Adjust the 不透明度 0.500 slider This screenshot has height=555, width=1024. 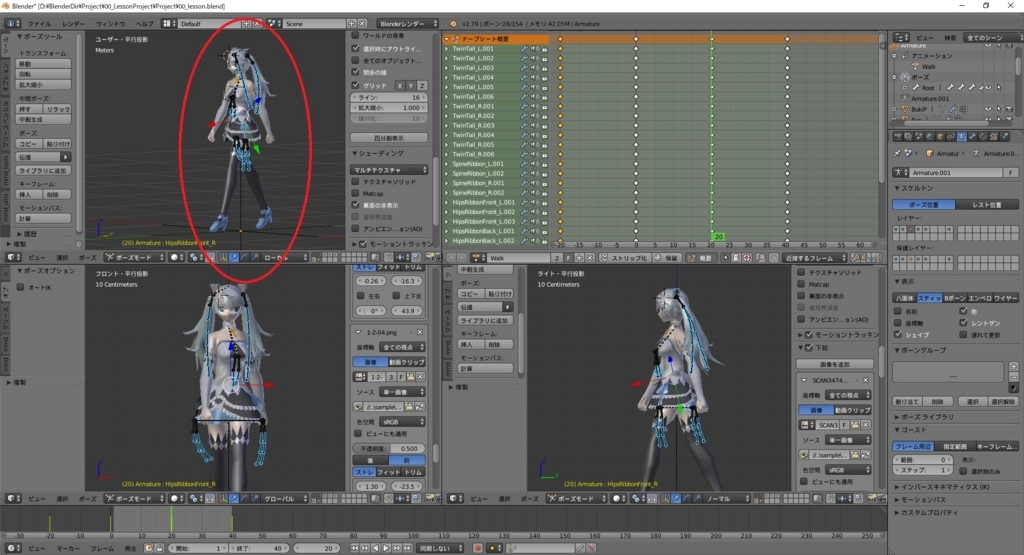(x=389, y=449)
